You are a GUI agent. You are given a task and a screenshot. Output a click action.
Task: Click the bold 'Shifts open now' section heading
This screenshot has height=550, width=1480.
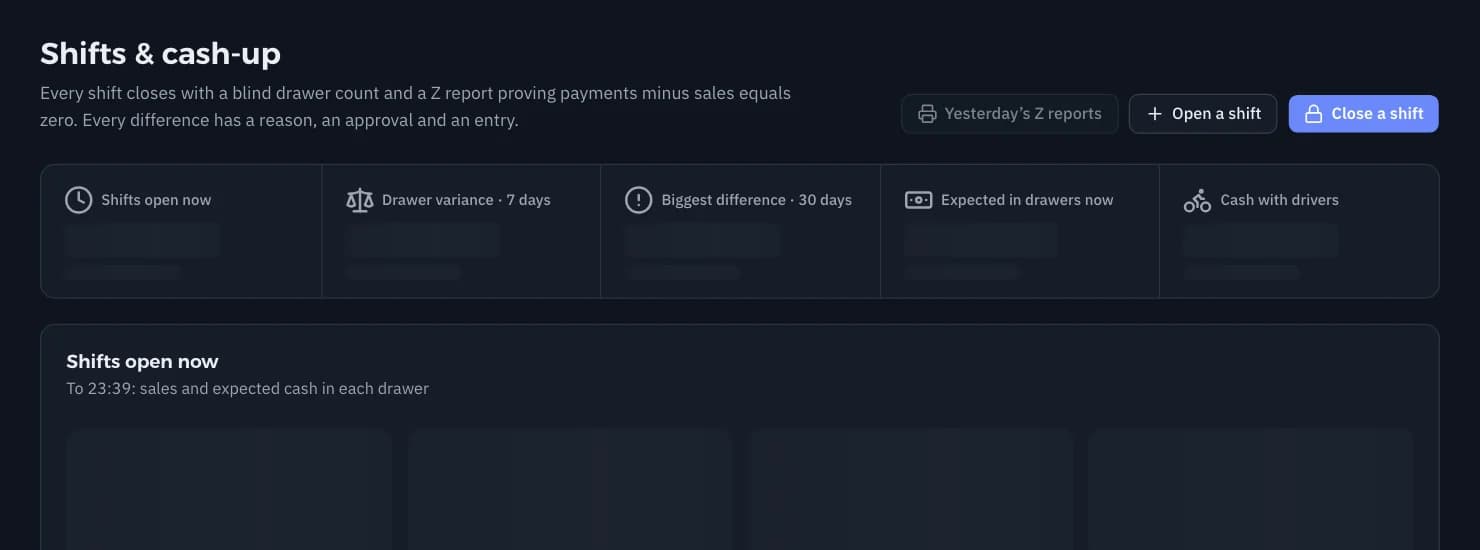tap(142, 361)
